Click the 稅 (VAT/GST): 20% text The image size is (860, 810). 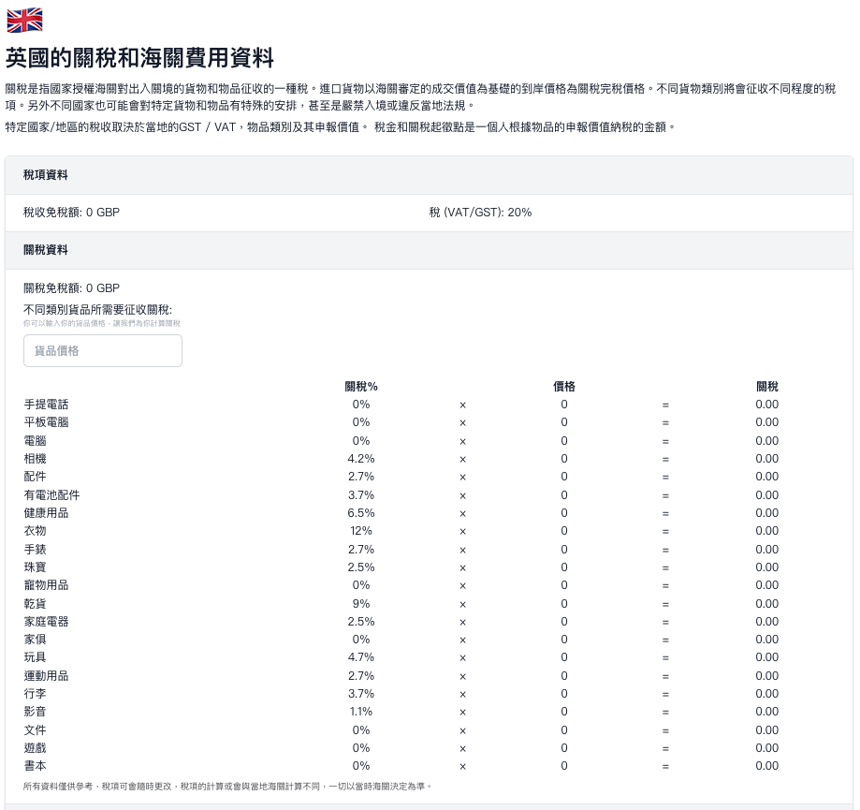(x=480, y=212)
